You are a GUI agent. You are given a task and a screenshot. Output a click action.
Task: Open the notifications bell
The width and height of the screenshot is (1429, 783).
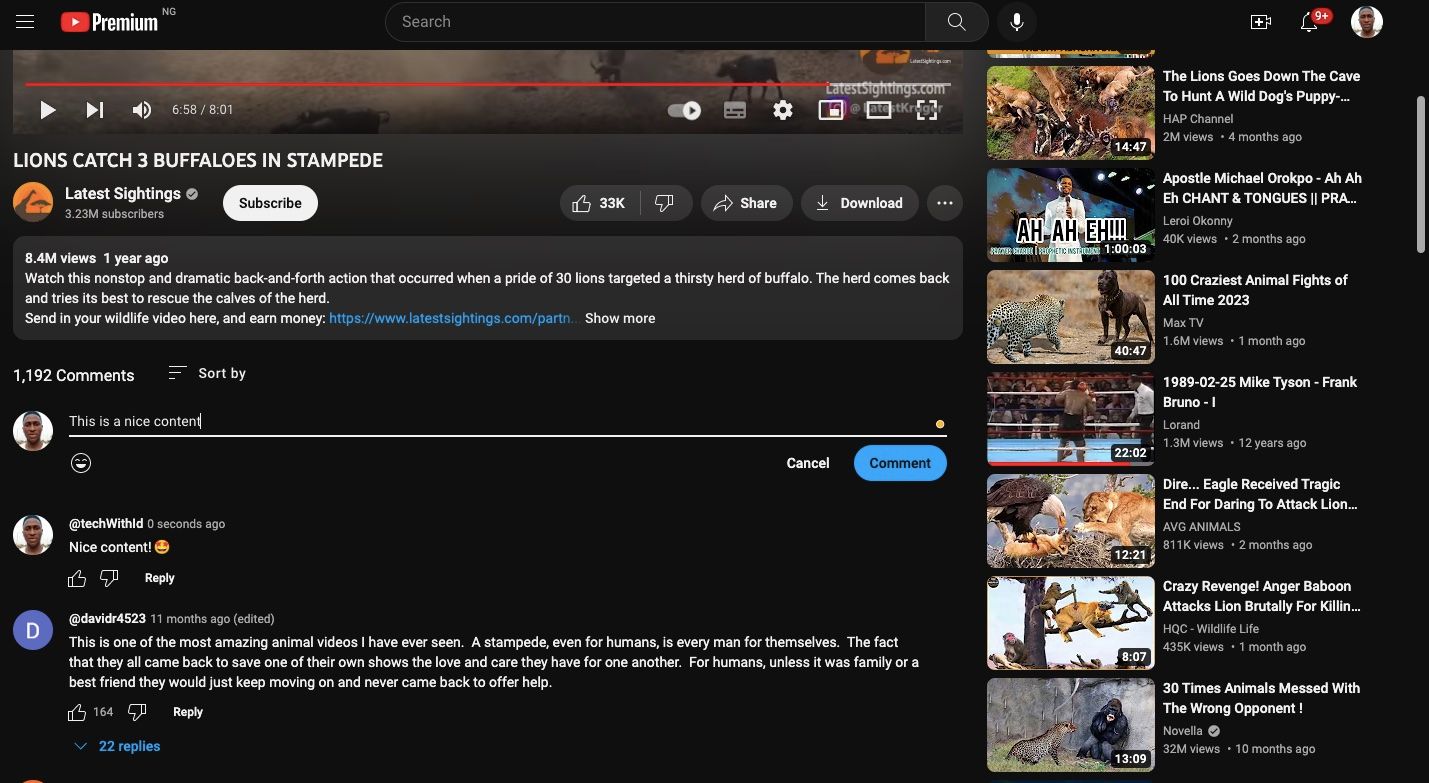[x=1309, y=22]
